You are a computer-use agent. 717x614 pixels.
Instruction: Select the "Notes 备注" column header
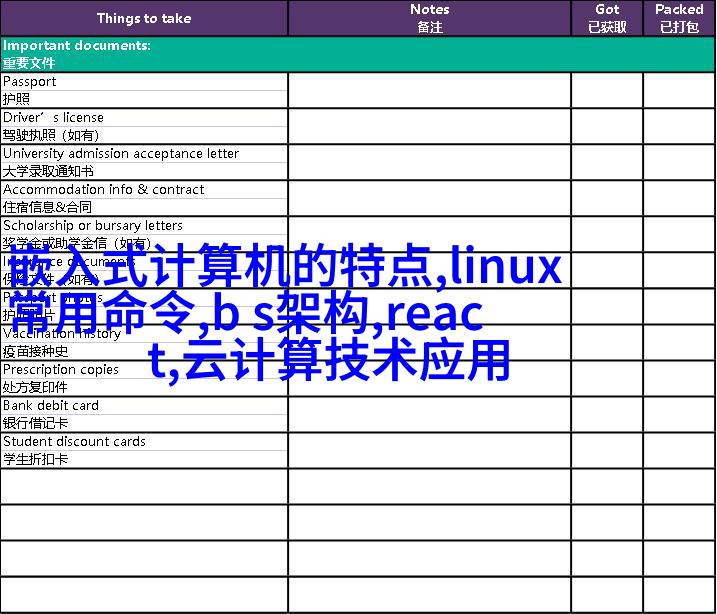coord(429,18)
